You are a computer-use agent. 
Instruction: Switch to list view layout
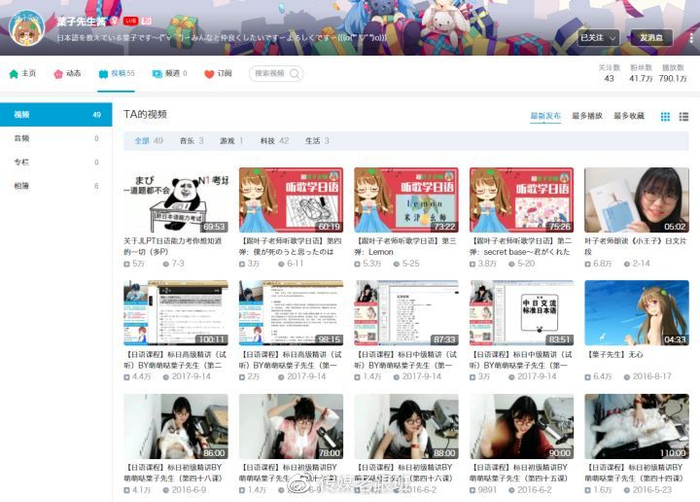(x=685, y=117)
